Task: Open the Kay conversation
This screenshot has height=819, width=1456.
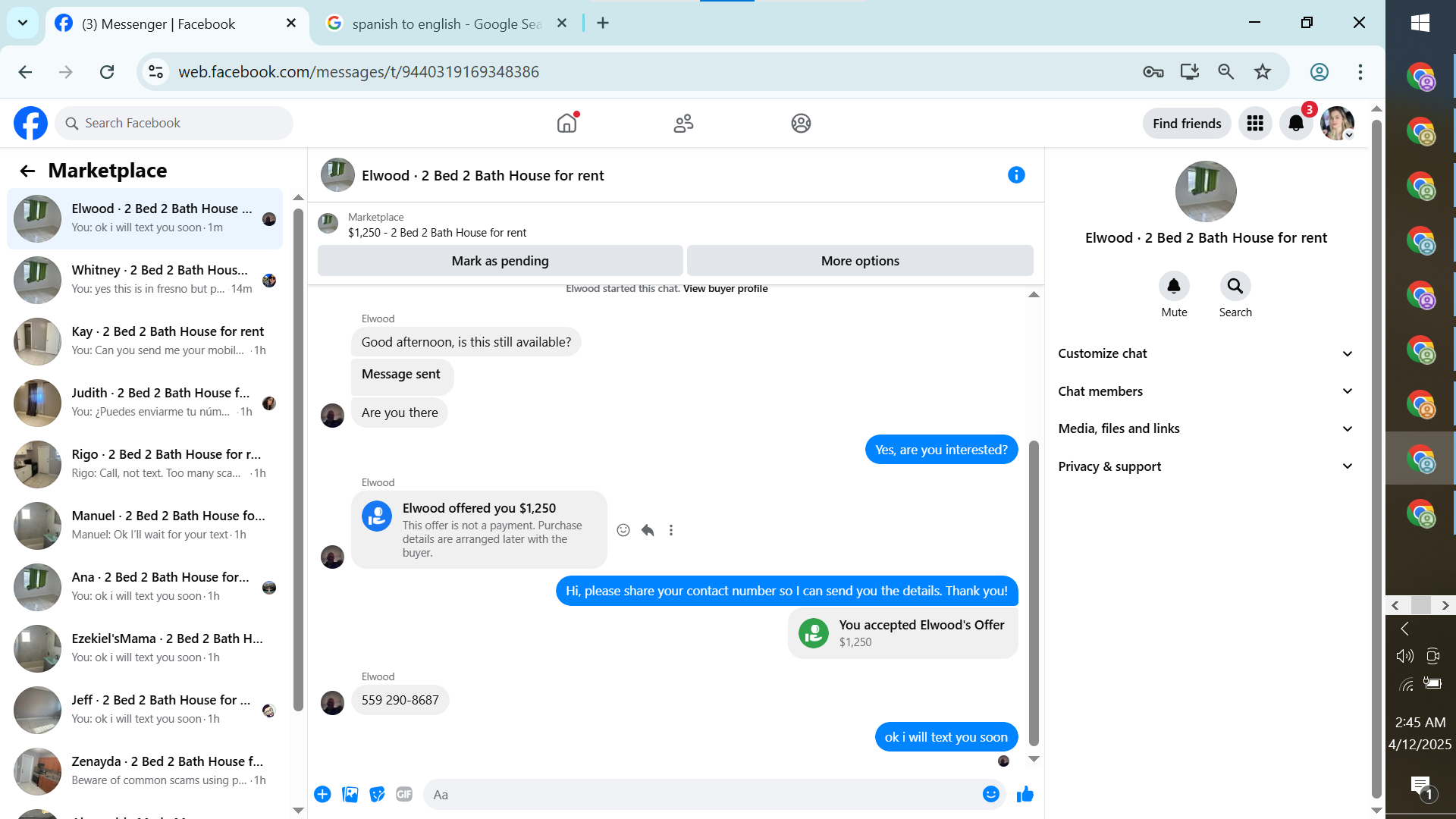Action: click(x=145, y=341)
